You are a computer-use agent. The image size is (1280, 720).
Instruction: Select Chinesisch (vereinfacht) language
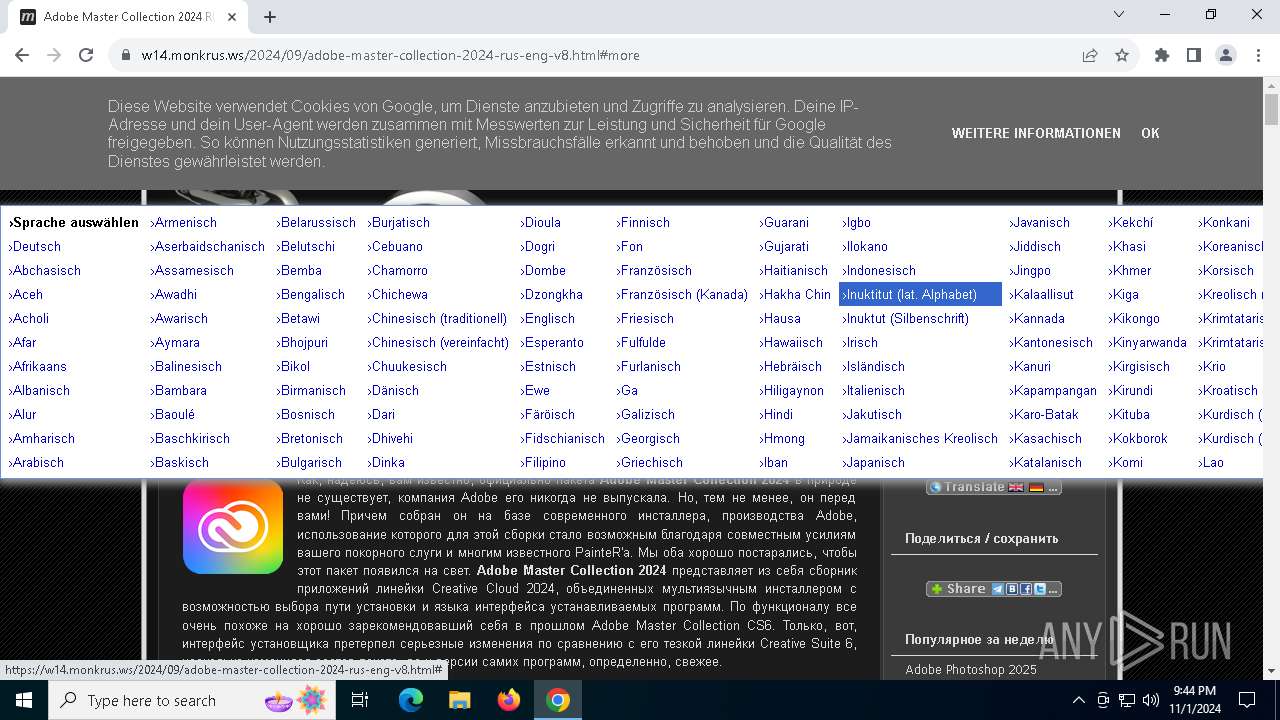[439, 342]
